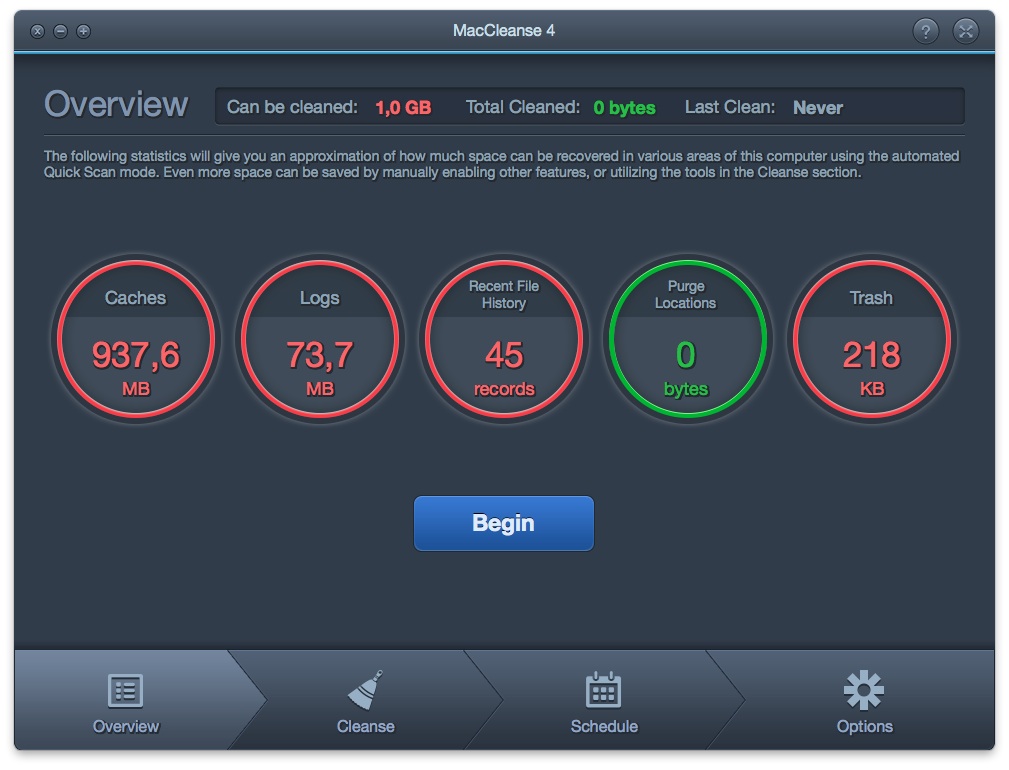1009x770 pixels.
Task: Select the Trash 218 KB gauge
Action: click(x=871, y=339)
